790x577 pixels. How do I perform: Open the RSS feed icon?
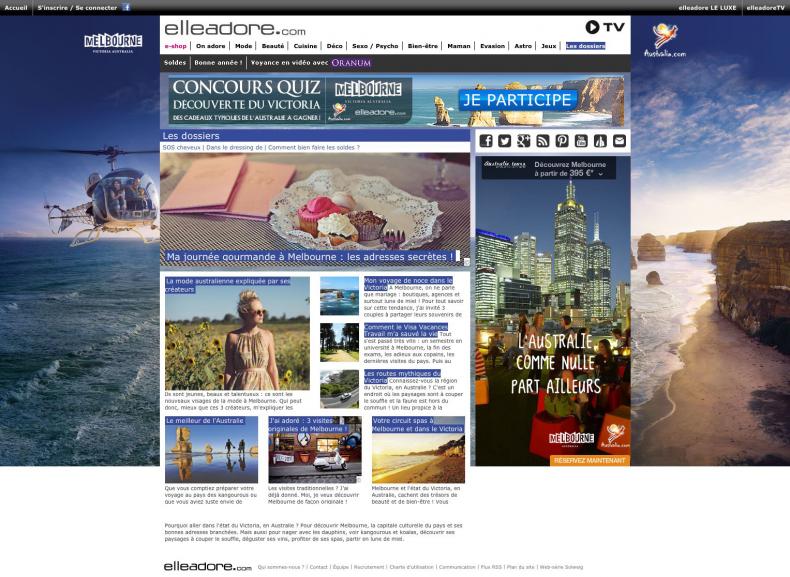pyautogui.click(x=543, y=141)
